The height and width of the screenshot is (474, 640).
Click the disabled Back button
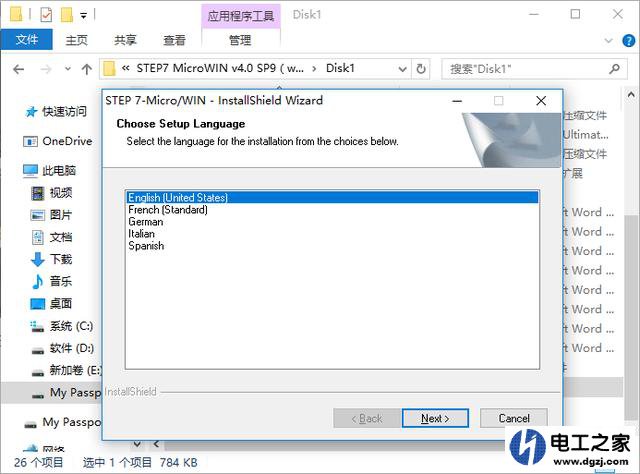coord(366,418)
